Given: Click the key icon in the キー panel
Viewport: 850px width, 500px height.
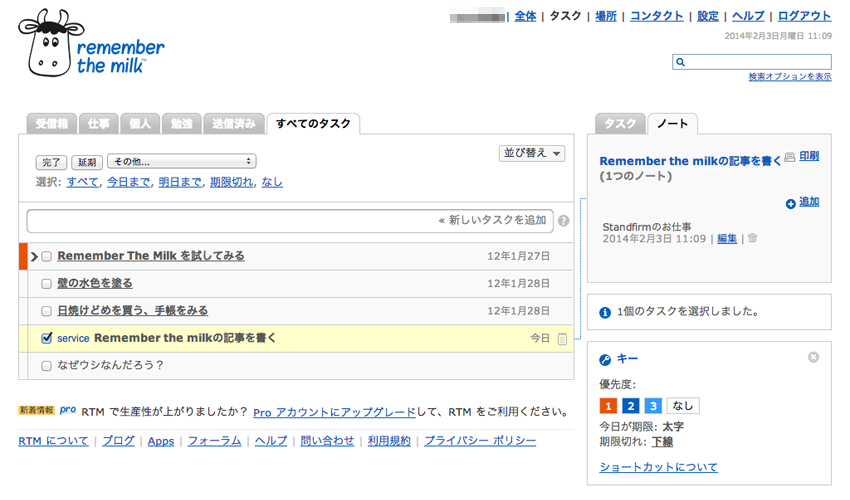Looking at the screenshot, I should [605, 360].
